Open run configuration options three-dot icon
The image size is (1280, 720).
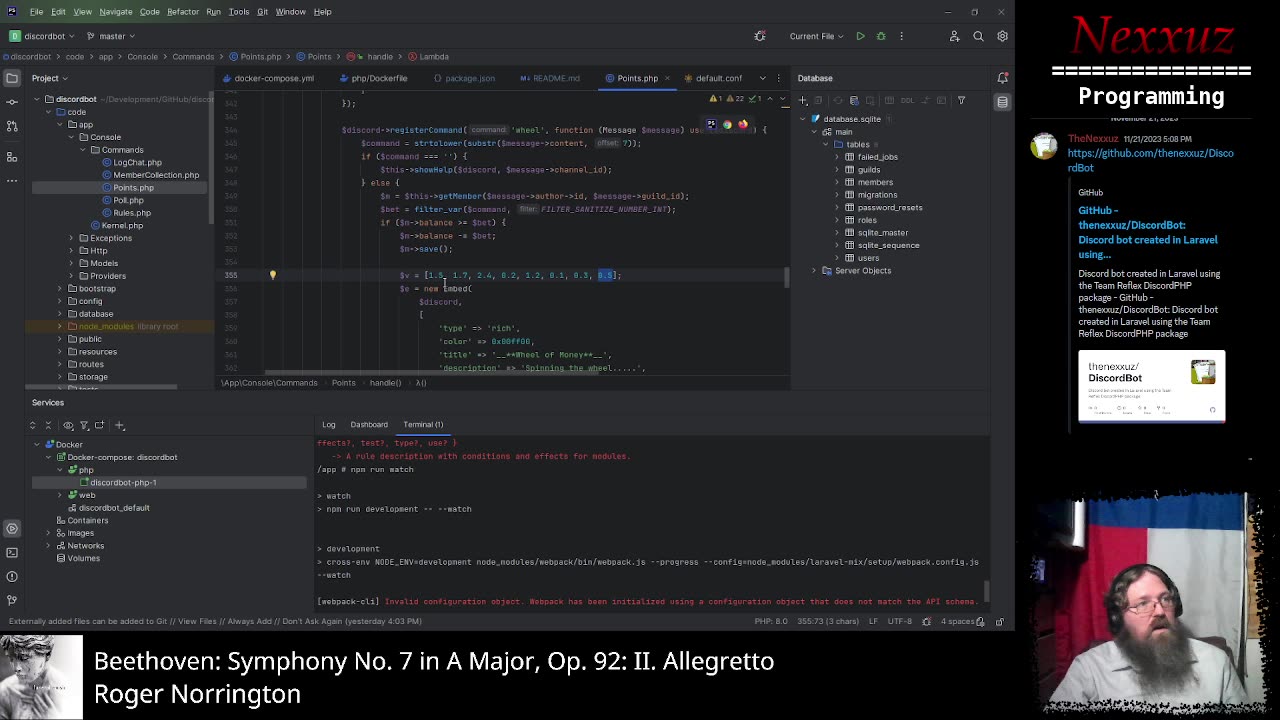[901, 36]
